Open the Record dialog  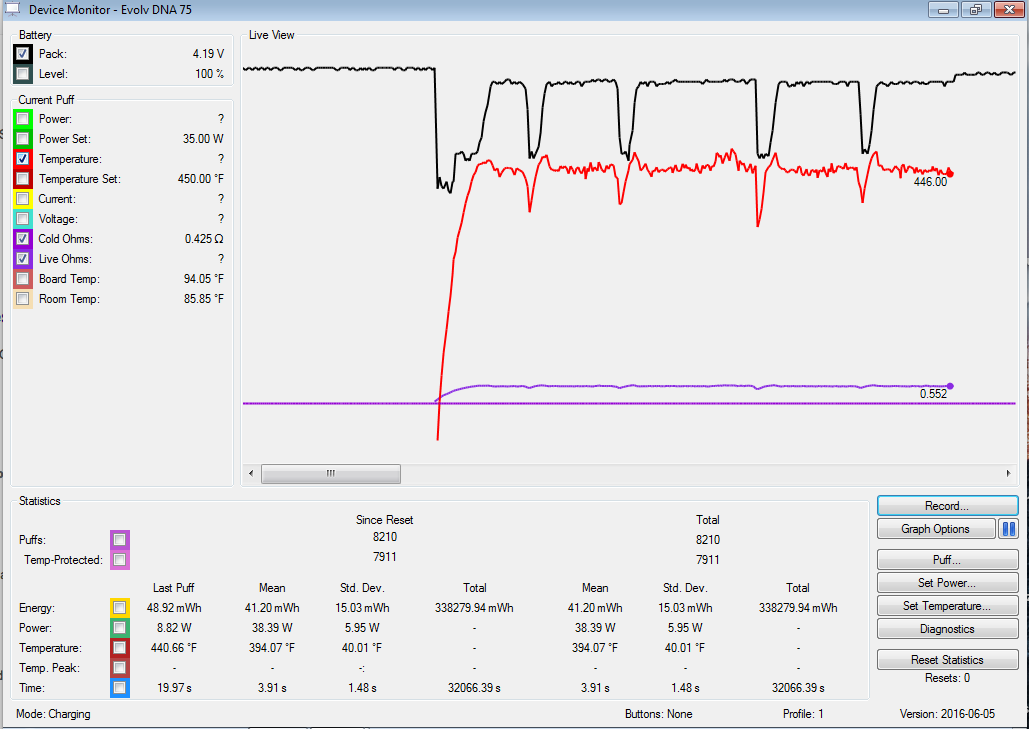click(x=947, y=506)
